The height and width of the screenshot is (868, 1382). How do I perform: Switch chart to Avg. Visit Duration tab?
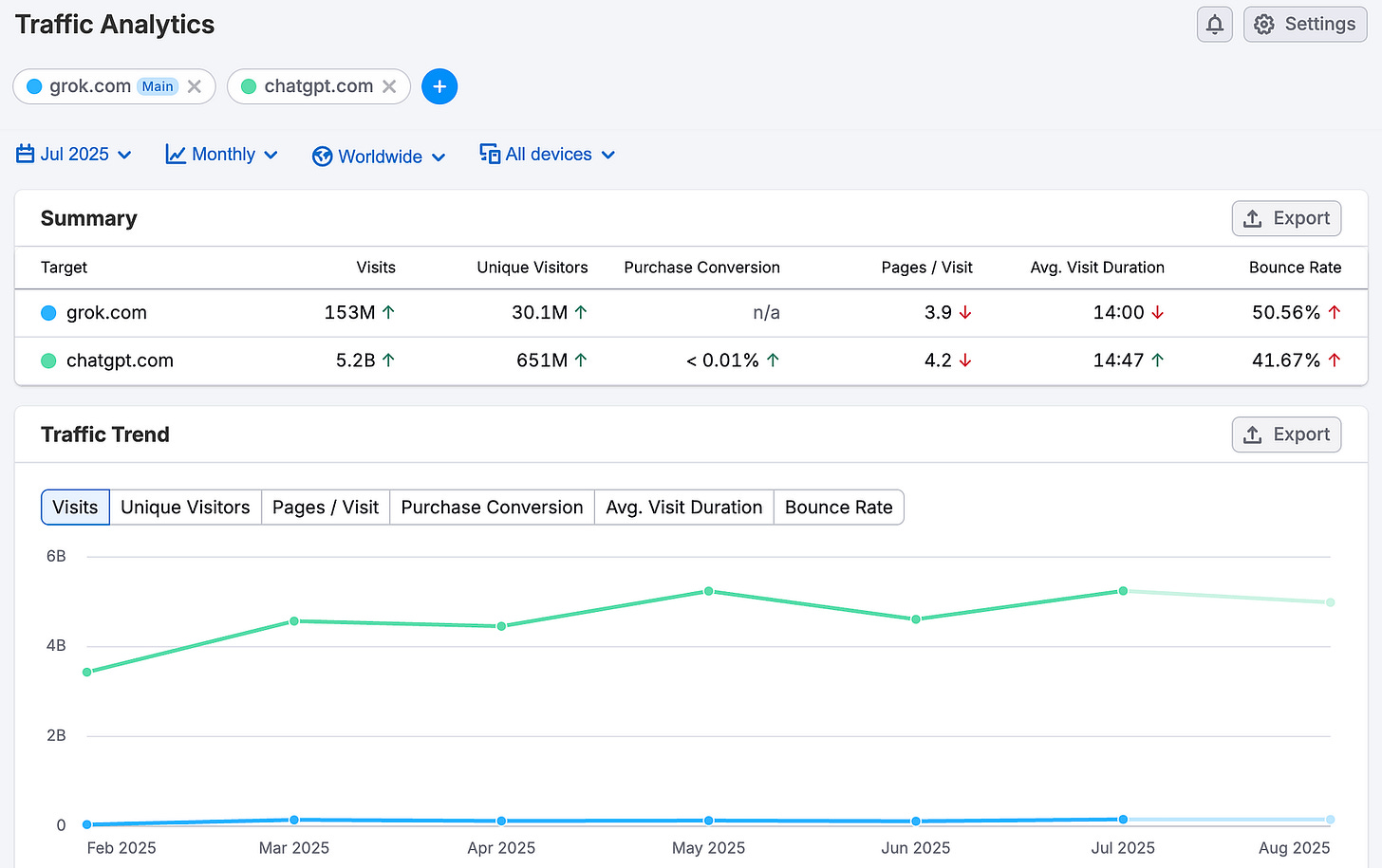pos(684,508)
